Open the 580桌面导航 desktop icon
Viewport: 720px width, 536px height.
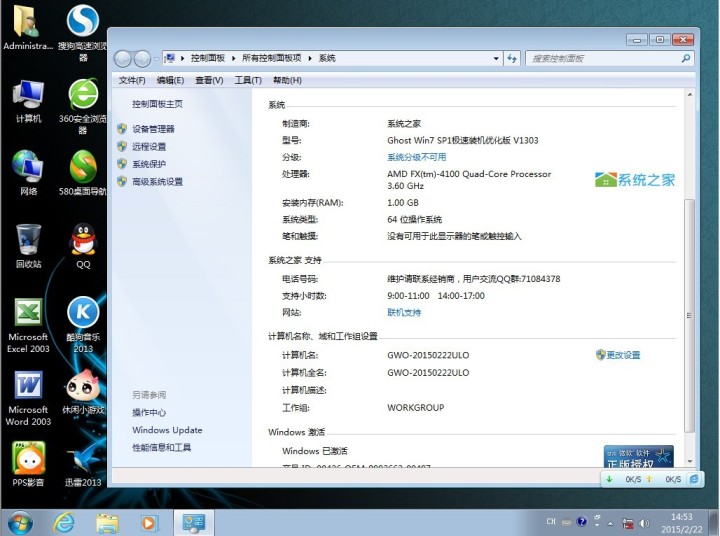pyautogui.click(x=83, y=173)
